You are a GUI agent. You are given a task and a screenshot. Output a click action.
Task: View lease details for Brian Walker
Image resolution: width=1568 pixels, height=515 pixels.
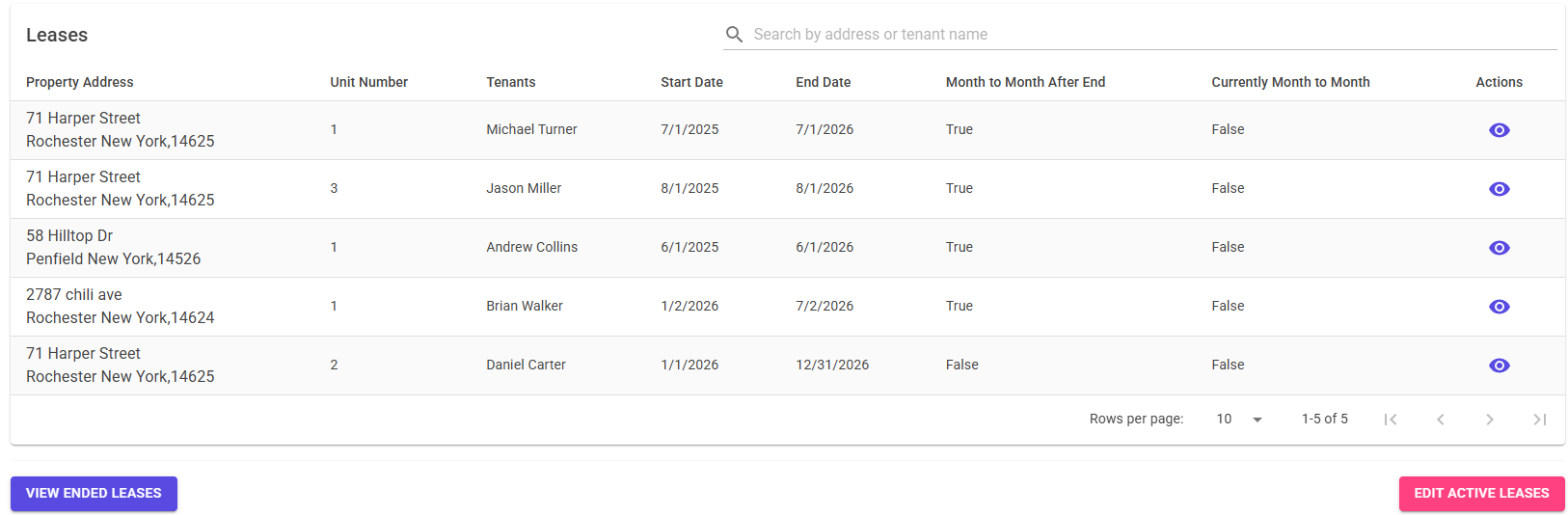(x=1499, y=307)
